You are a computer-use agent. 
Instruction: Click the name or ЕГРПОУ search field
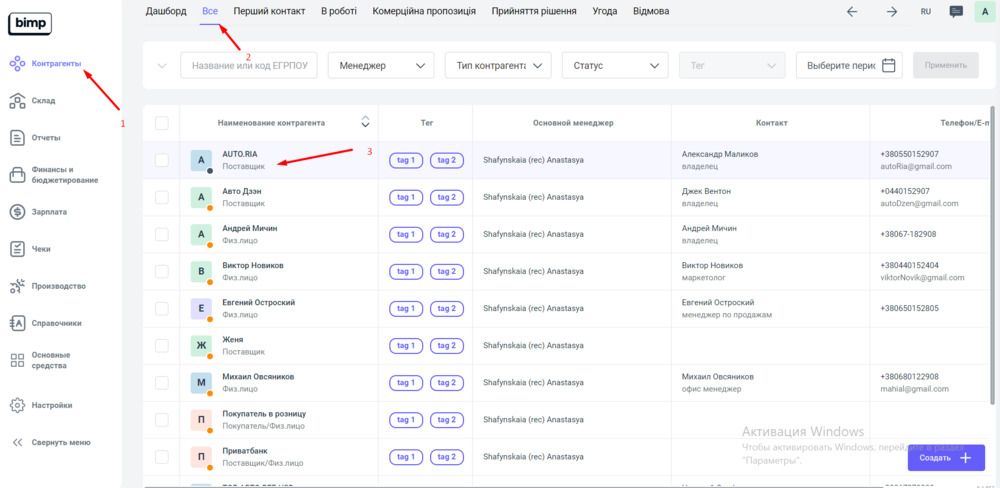tap(249, 66)
